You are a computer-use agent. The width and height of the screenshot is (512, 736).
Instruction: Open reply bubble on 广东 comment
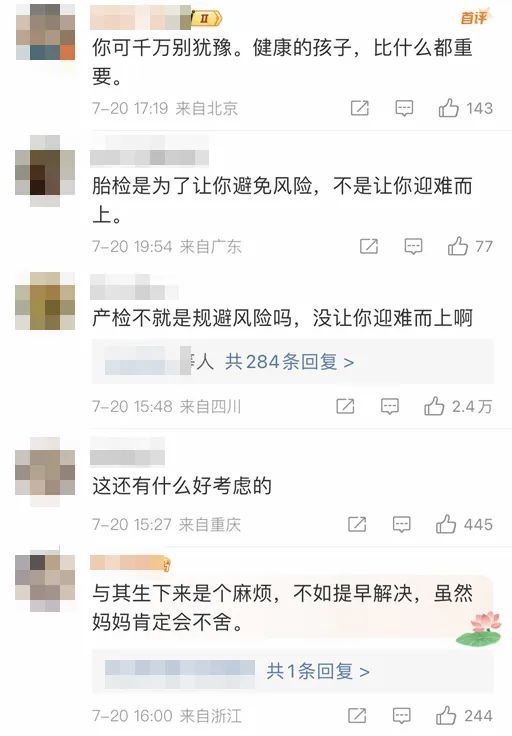pyautogui.click(x=413, y=246)
